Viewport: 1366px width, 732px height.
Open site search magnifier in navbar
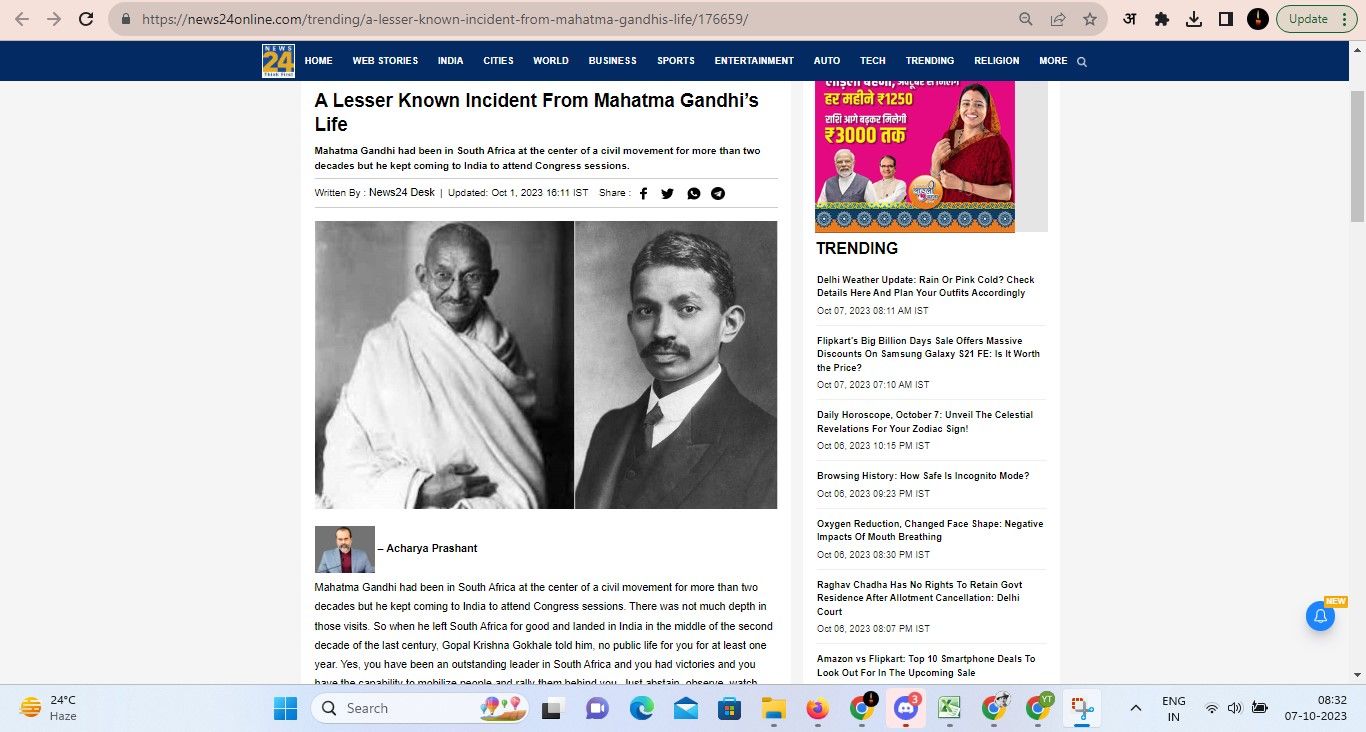pos(1081,62)
